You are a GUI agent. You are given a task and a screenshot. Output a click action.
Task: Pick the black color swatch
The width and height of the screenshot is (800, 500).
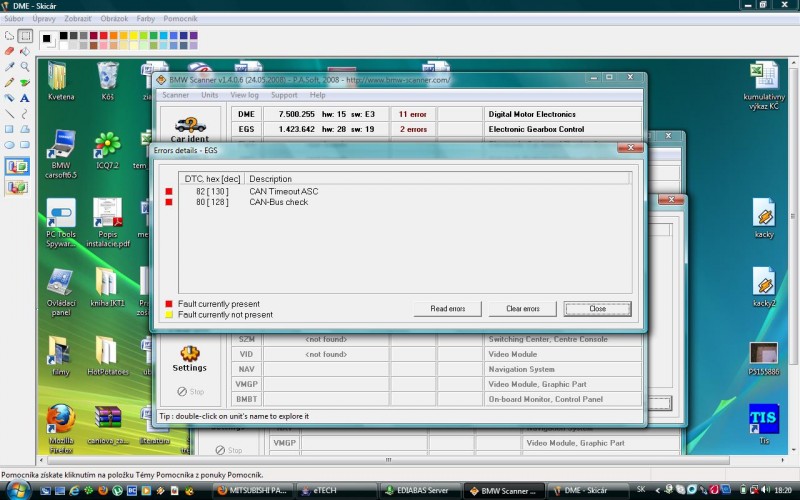[64, 35]
